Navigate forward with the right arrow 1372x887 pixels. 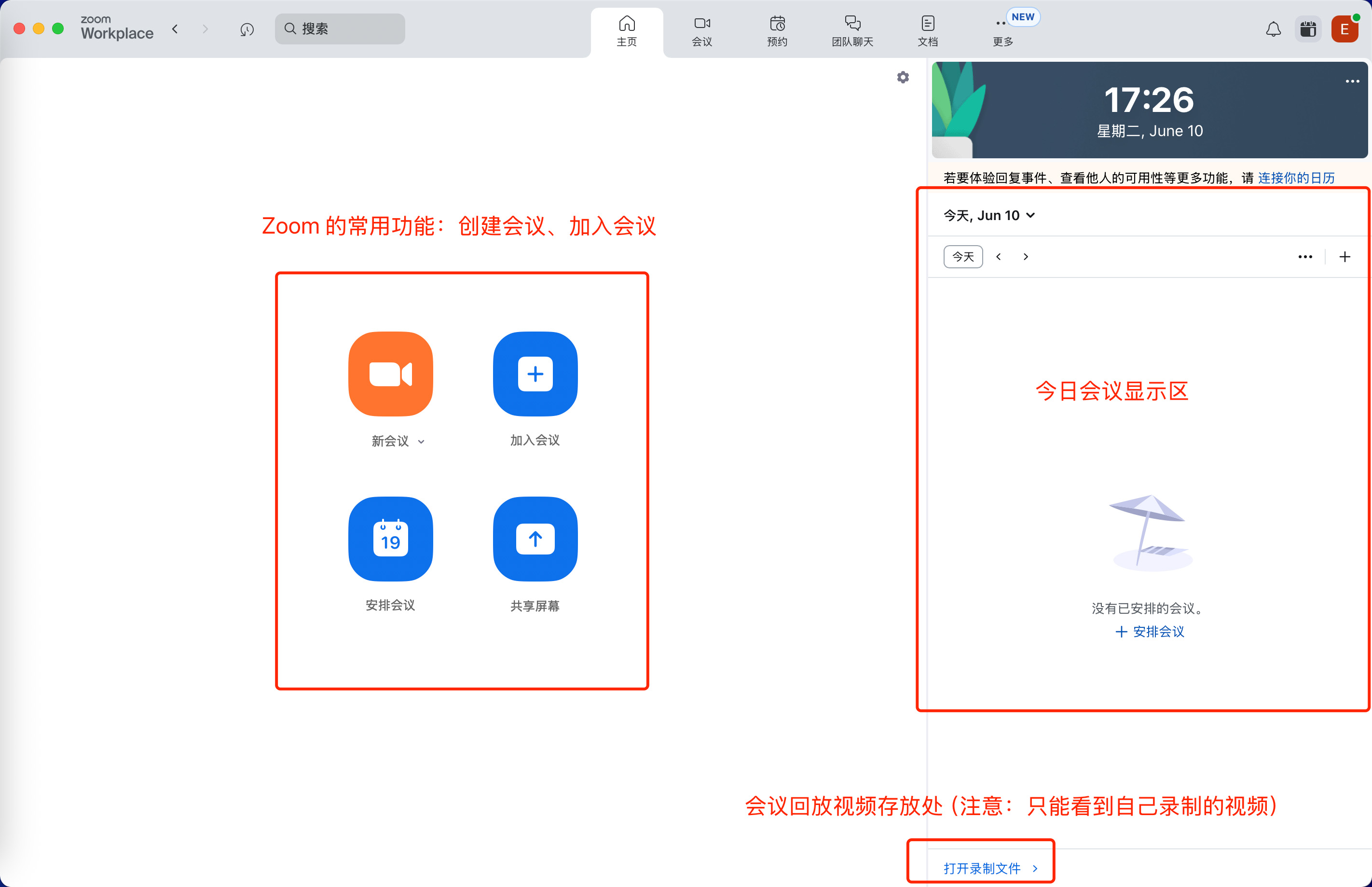point(206,29)
